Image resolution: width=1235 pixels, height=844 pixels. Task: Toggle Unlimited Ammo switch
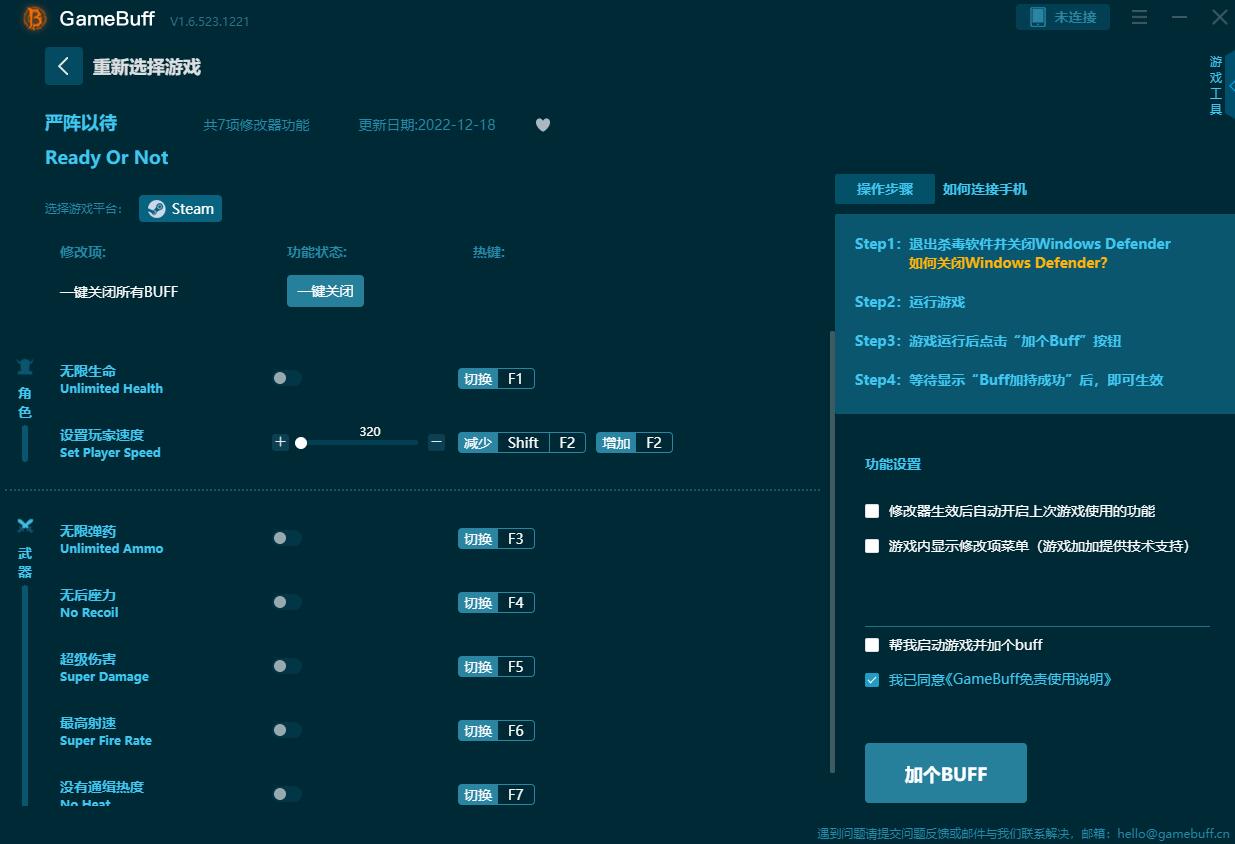tap(287, 538)
